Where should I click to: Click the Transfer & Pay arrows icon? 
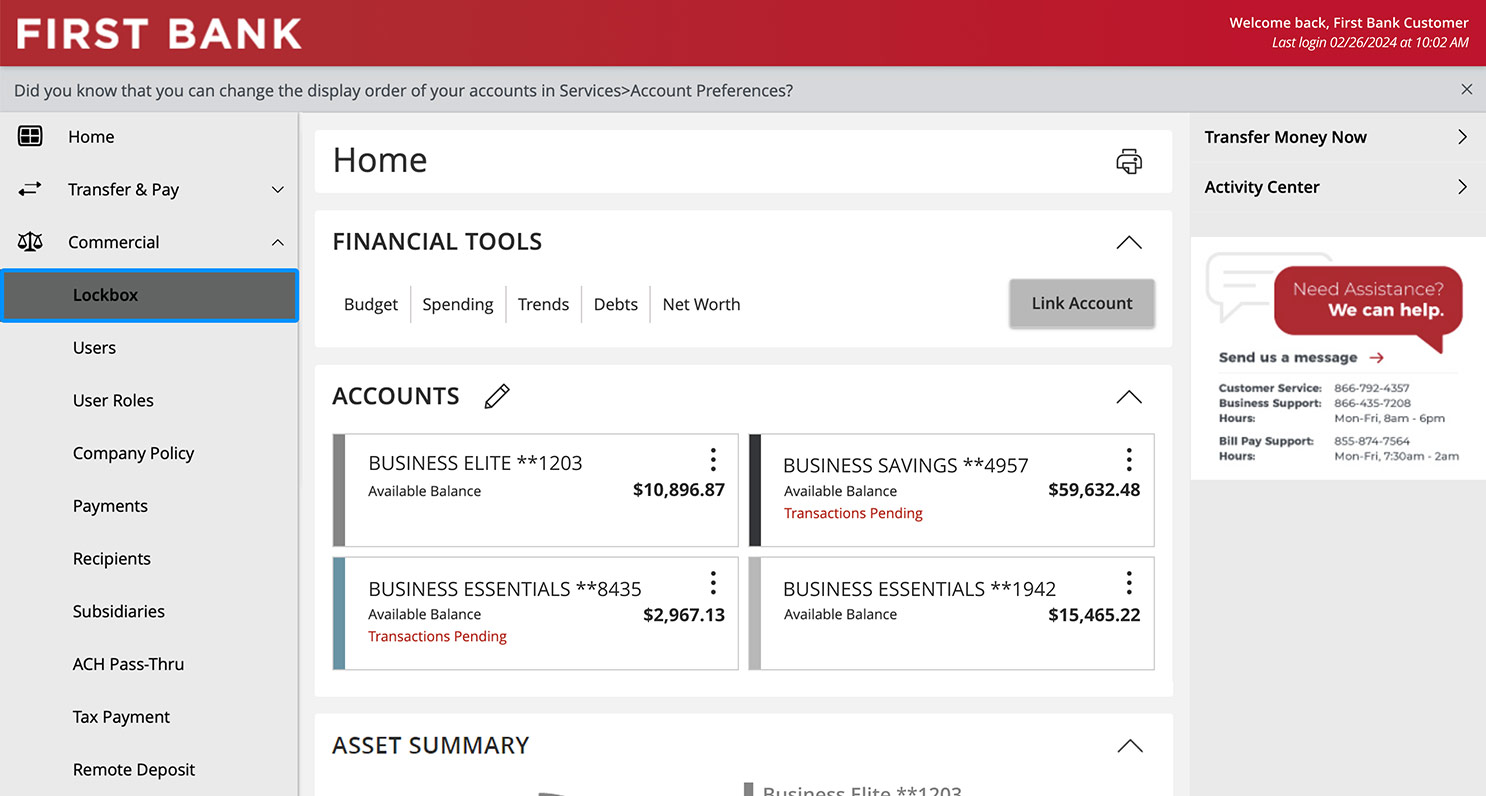click(29, 189)
